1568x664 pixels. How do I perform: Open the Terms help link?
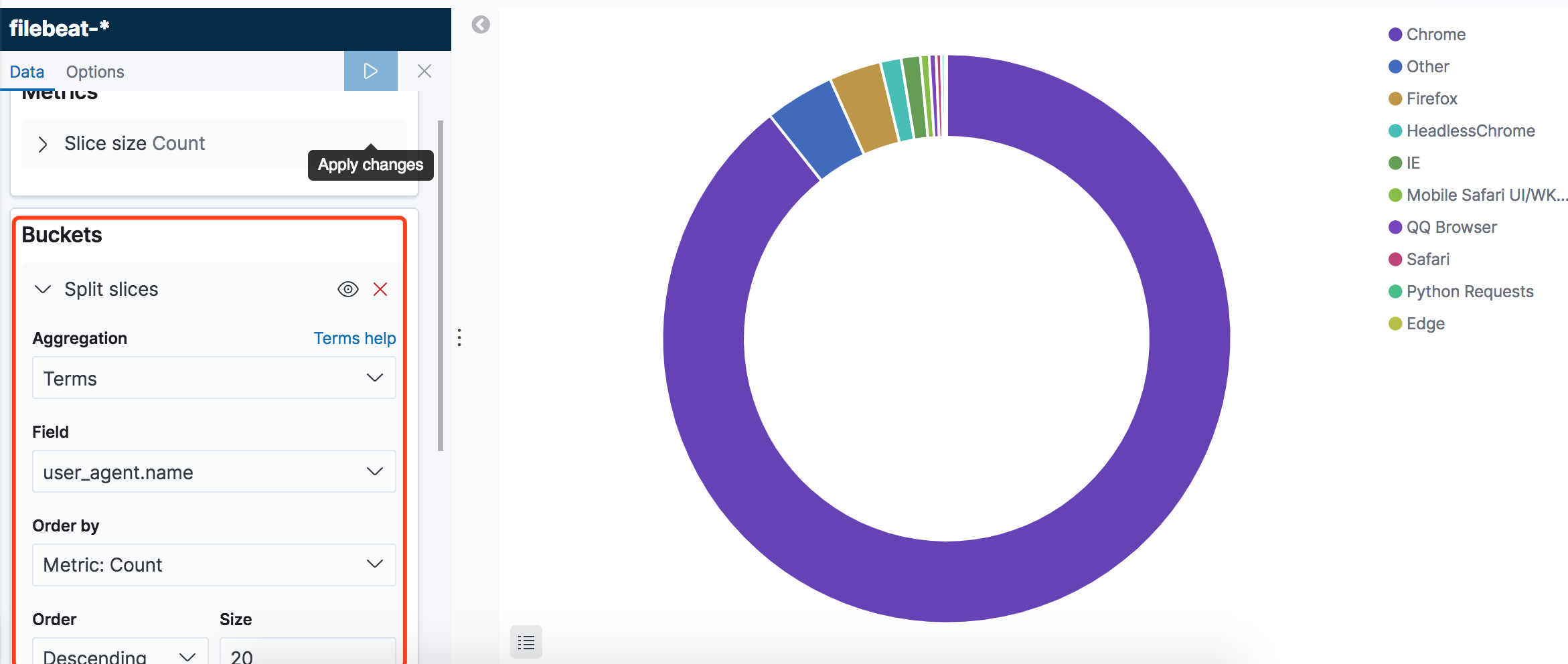pos(355,338)
